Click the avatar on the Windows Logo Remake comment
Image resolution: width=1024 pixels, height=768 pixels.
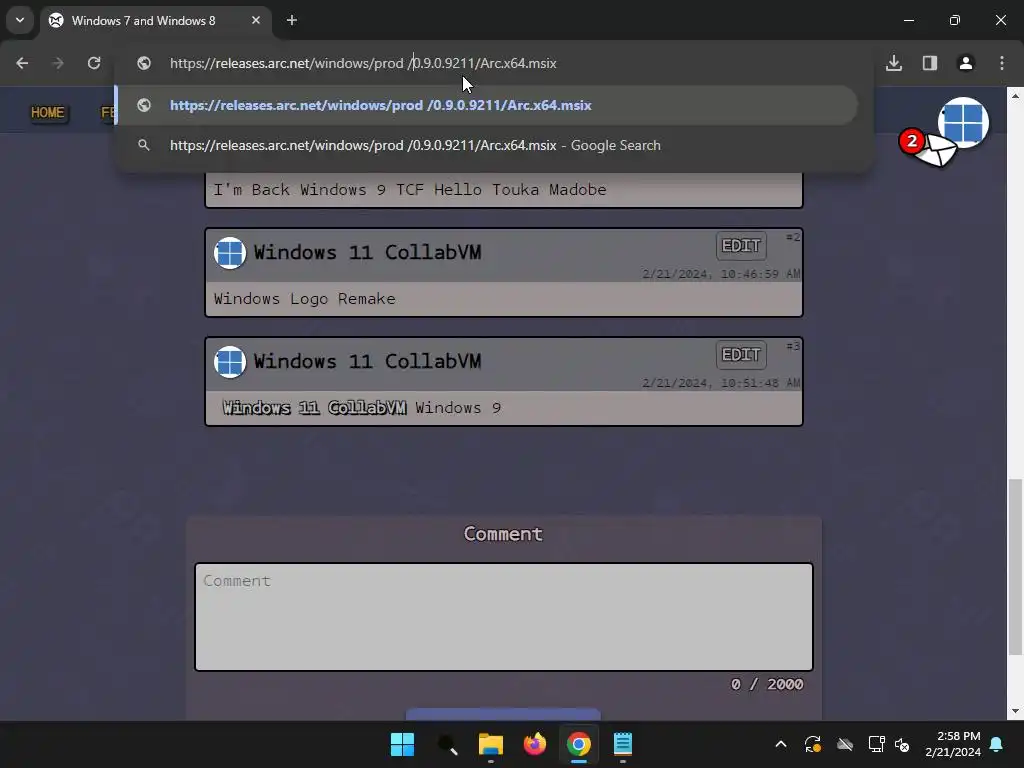coord(230,253)
